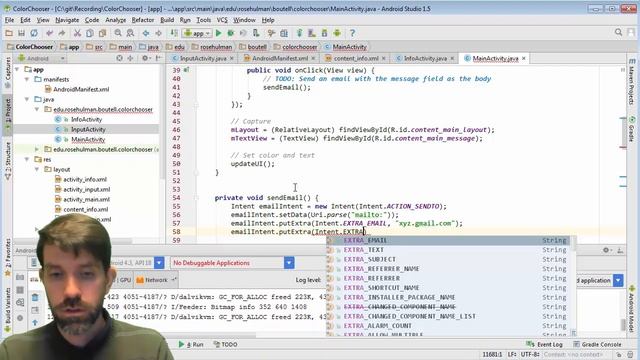Click the Clear logcat trash icon
This screenshot has width=640, height=360.
tap(35, 297)
